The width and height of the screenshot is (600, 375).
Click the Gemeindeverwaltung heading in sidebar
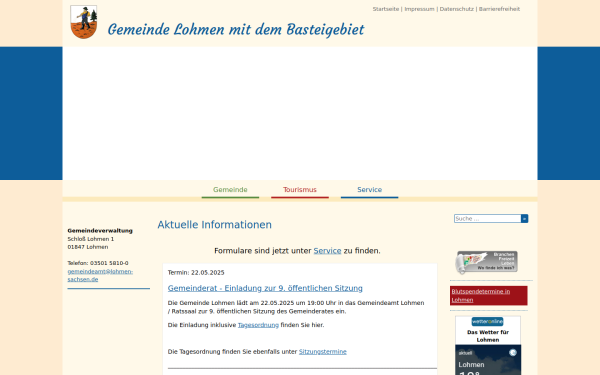pos(100,231)
